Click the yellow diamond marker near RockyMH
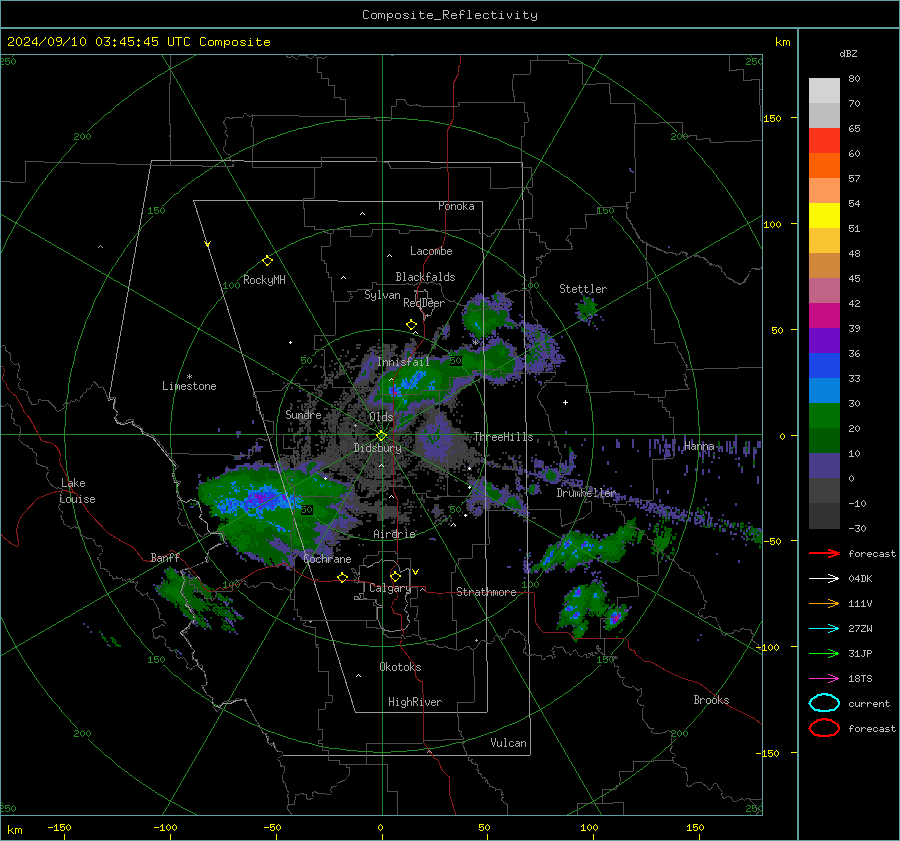This screenshot has width=900, height=841. click(267, 261)
